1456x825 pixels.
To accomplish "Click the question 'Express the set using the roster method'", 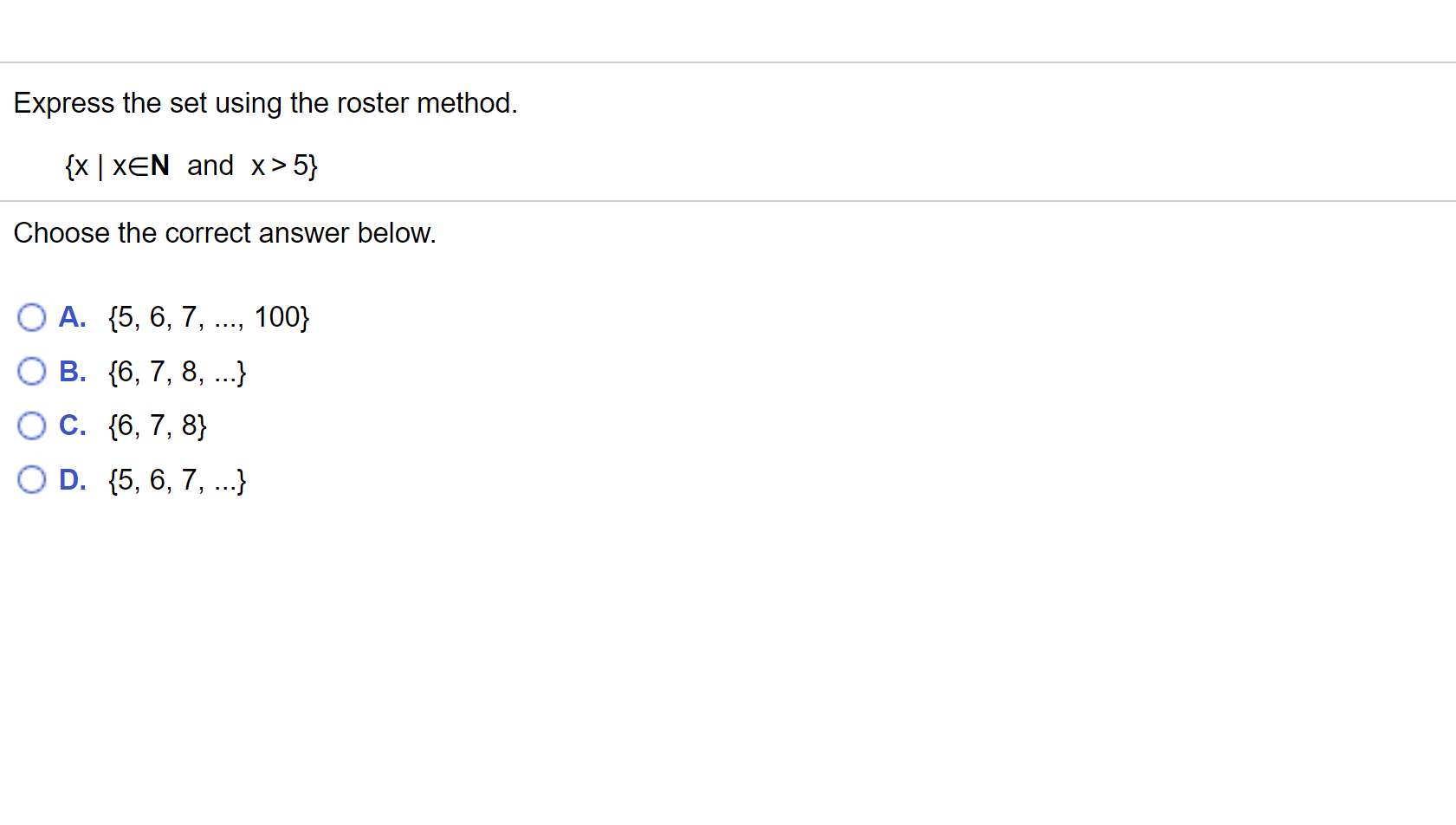I will pyautogui.click(x=265, y=103).
